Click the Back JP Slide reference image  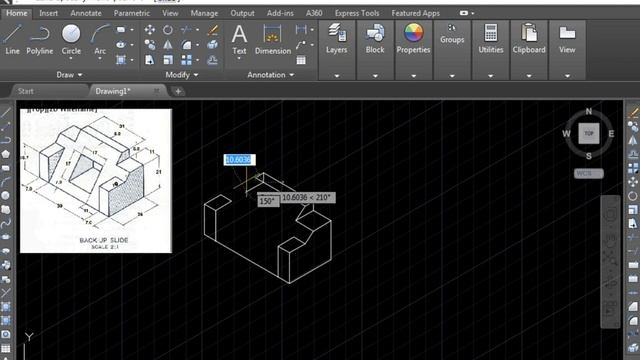point(96,180)
